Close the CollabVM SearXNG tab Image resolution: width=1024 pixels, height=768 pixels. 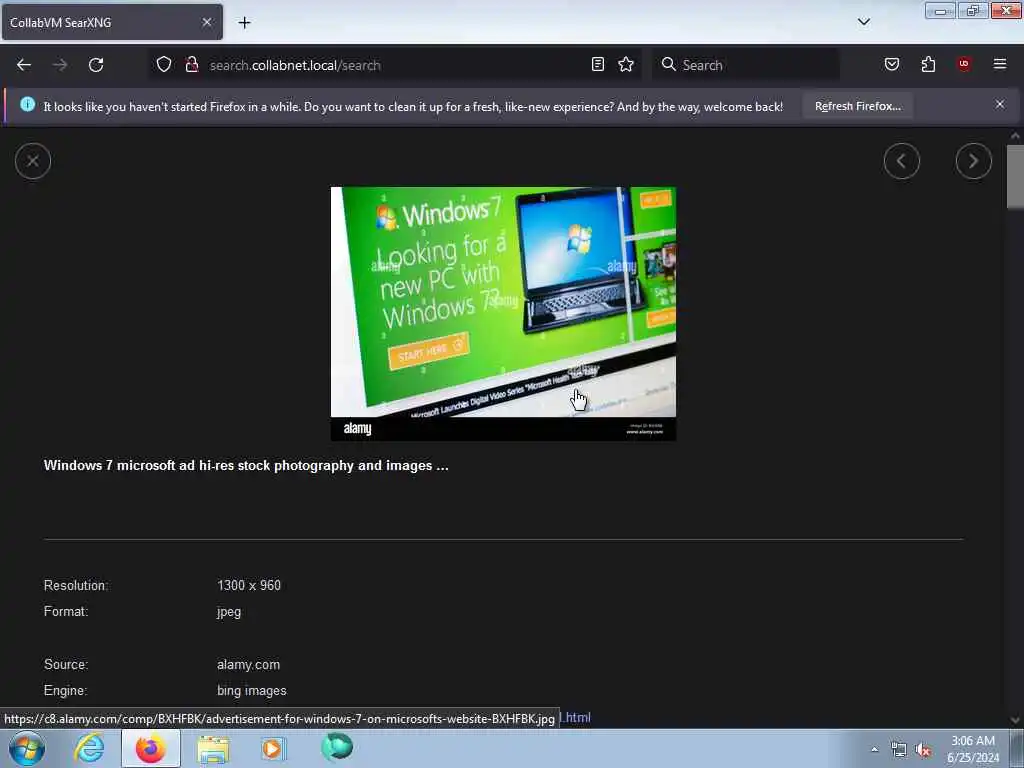coord(207,22)
